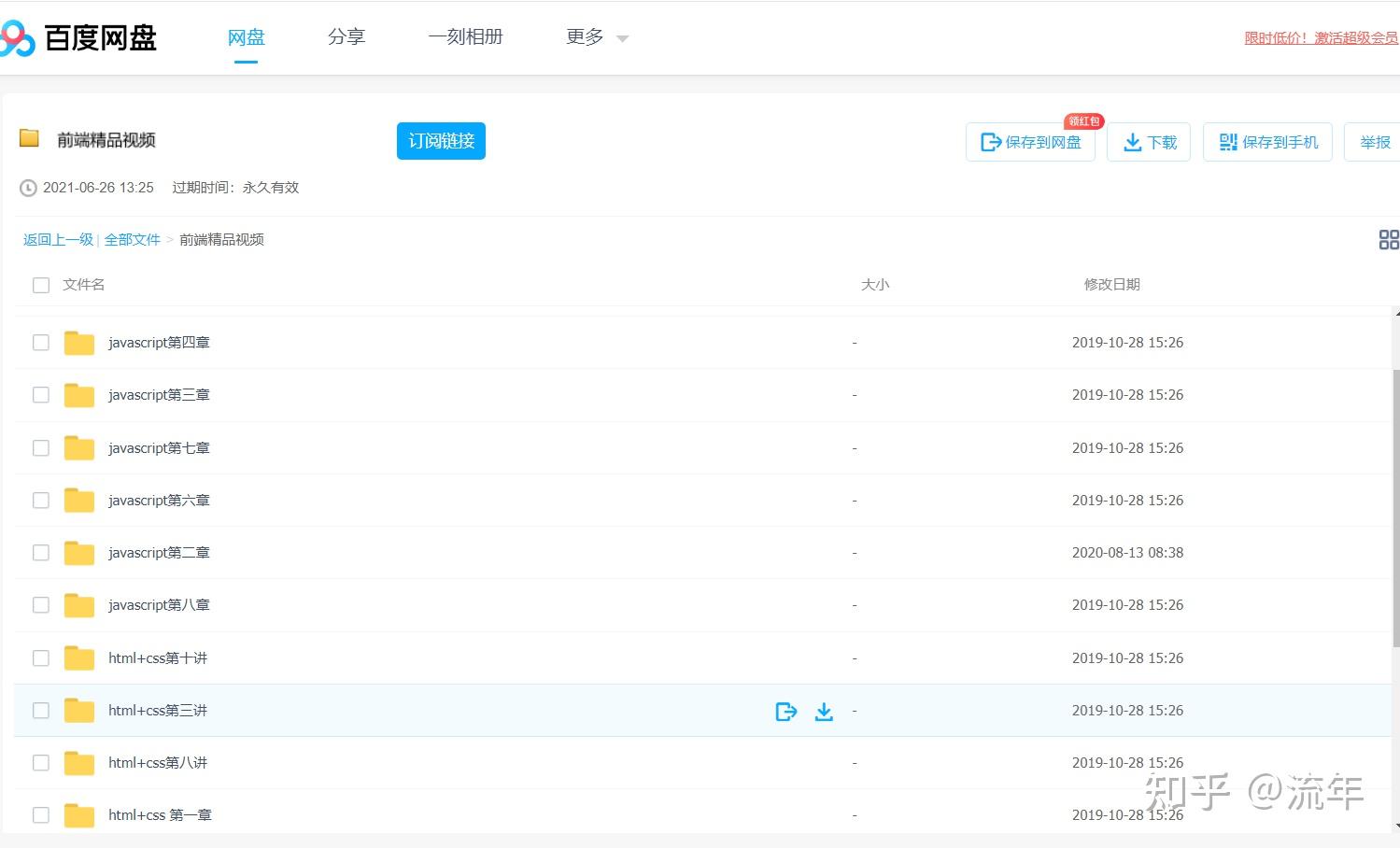
Task: Check the box for html+css第三讲
Action: (41, 711)
